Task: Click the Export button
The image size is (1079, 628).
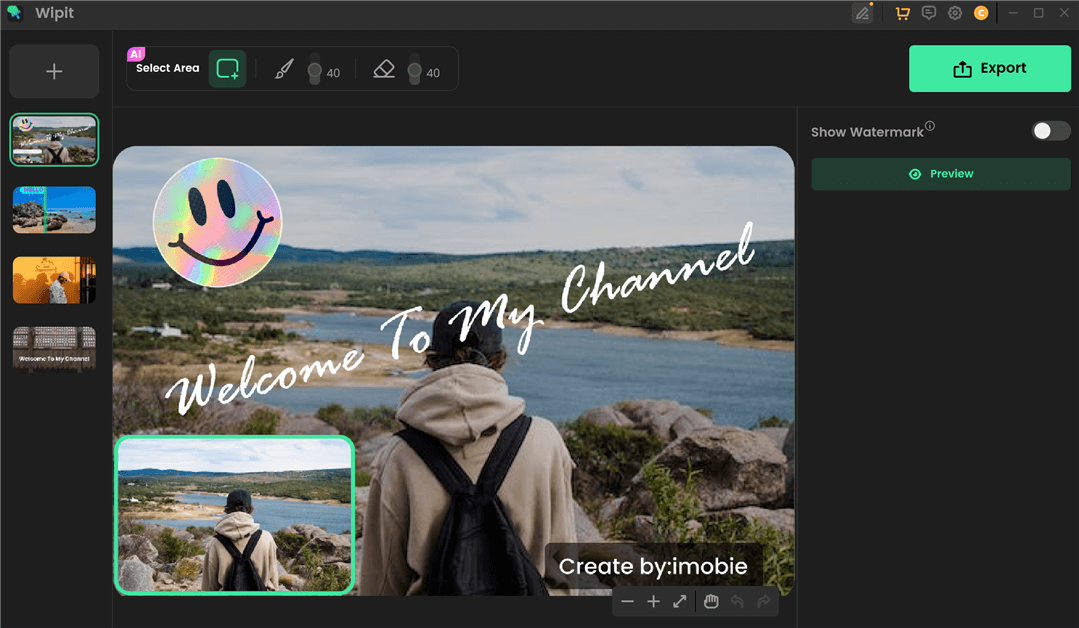Action: tap(989, 68)
